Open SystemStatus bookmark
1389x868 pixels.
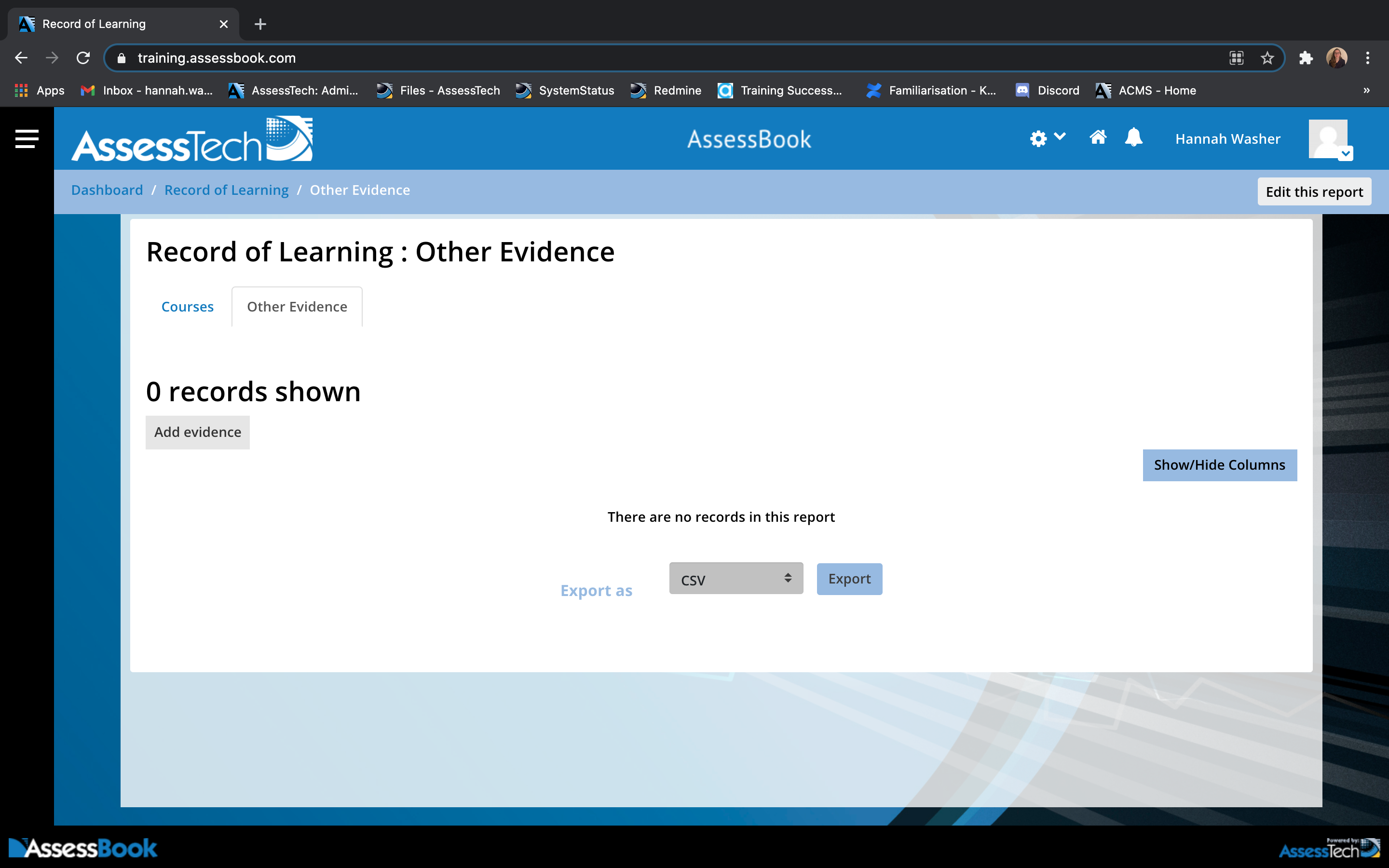tap(565, 90)
